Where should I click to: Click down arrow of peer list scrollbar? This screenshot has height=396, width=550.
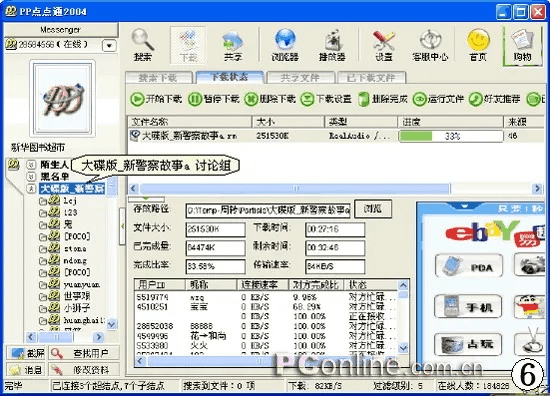(x=403, y=348)
